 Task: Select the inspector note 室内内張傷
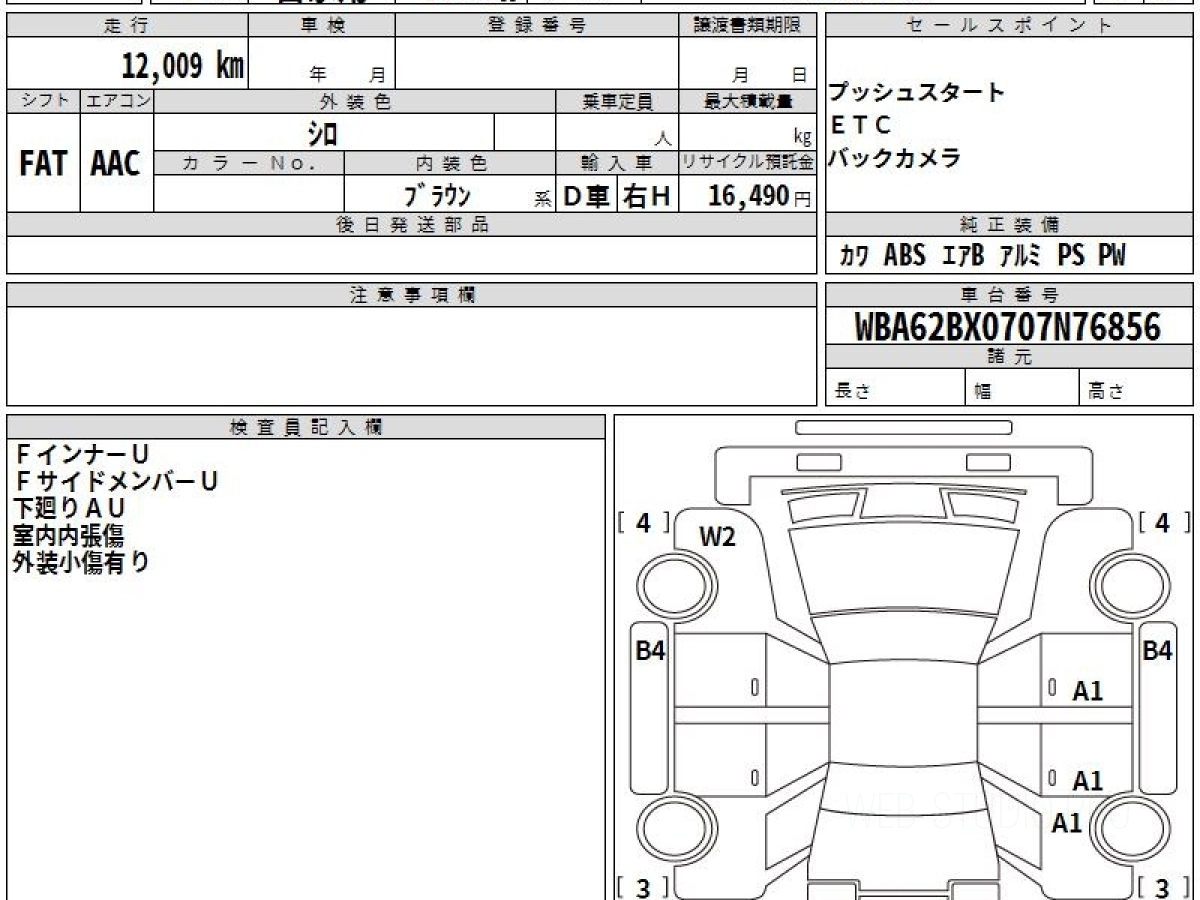(69, 535)
